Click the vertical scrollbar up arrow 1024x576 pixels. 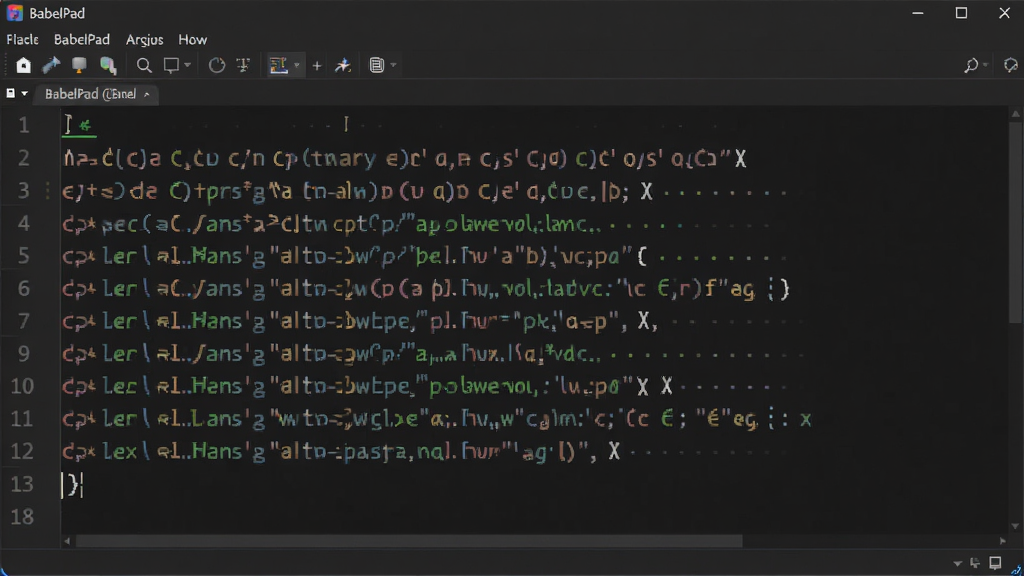click(x=1016, y=114)
